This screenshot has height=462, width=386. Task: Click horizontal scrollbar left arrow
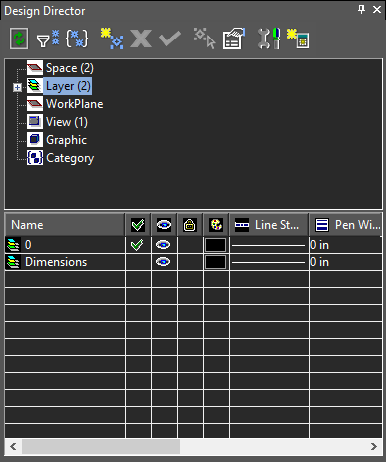tap(13, 447)
